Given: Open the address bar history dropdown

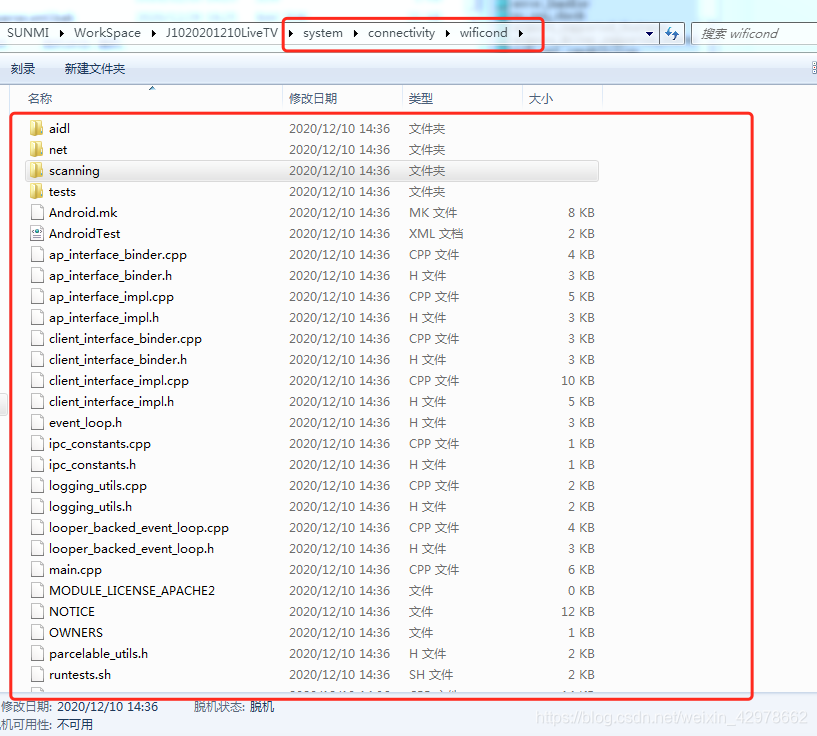Looking at the screenshot, I should 649,34.
